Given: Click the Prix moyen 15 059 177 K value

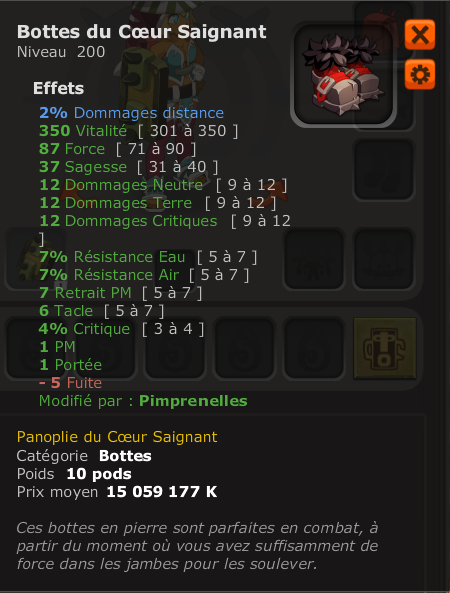Looking at the screenshot, I should point(161,492).
